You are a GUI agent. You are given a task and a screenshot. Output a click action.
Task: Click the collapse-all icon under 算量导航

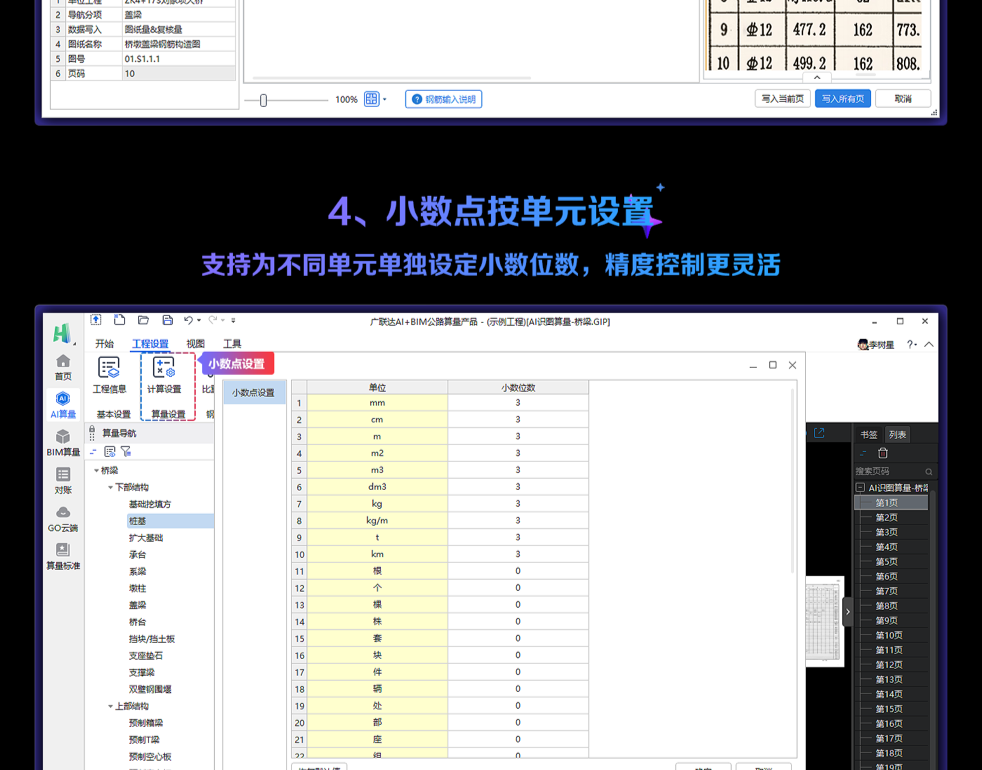(x=93, y=451)
